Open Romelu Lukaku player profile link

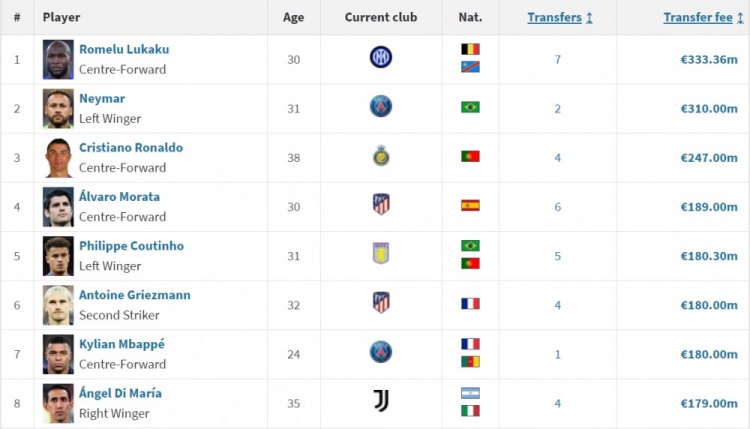pyautogui.click(x=124, y=49)
